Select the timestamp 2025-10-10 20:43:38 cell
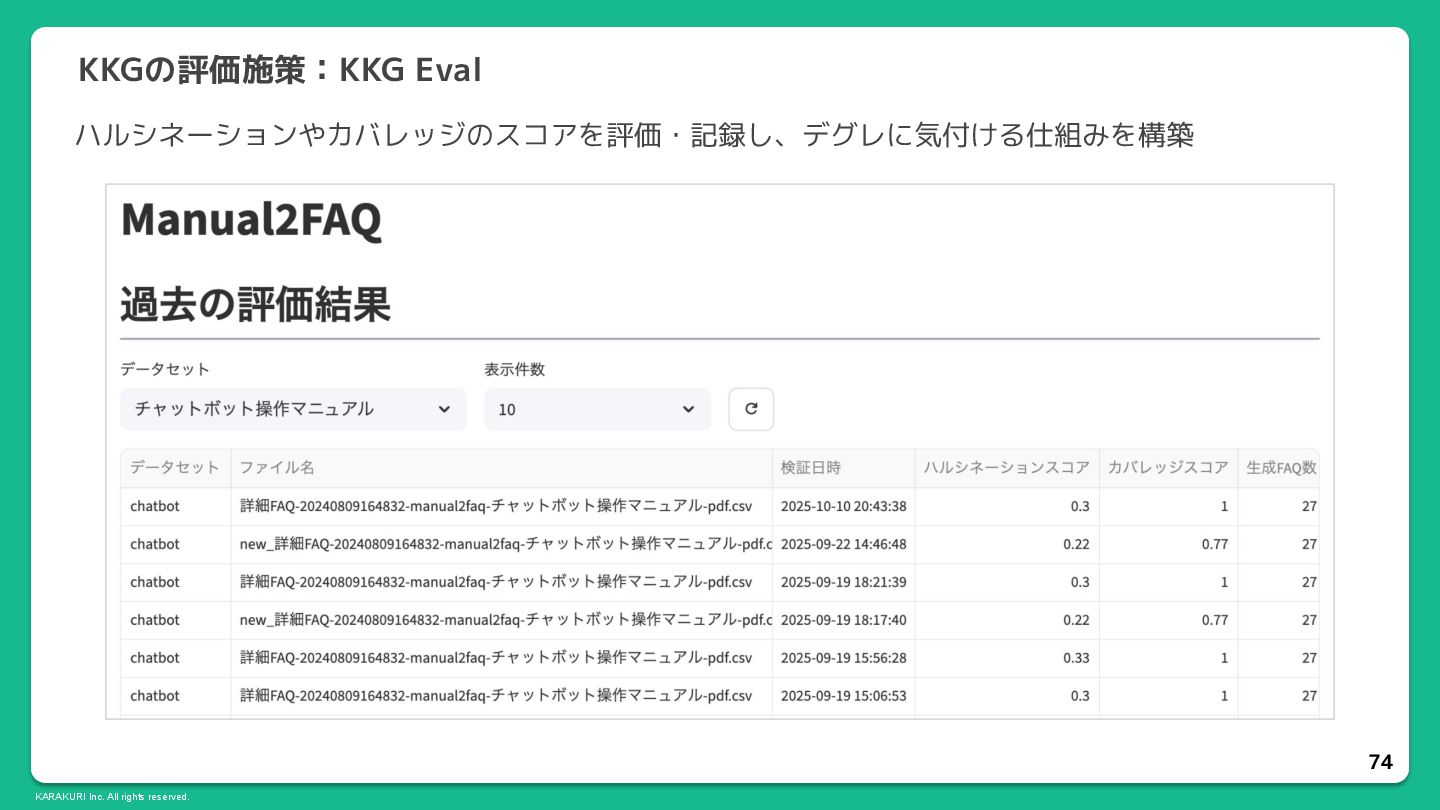Screen dimensions: 1440x810 tap(843, 506)
